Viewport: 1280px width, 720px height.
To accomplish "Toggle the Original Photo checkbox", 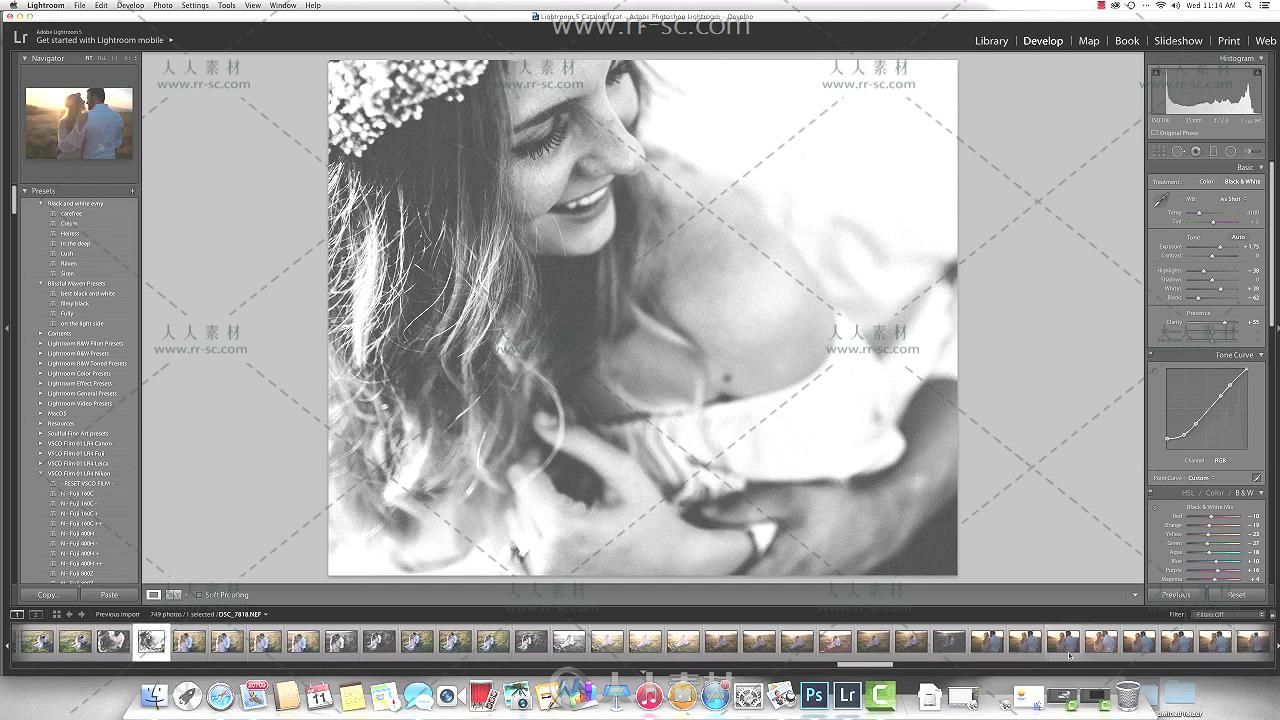I will pyautogui.click(x=1155, y=133).
